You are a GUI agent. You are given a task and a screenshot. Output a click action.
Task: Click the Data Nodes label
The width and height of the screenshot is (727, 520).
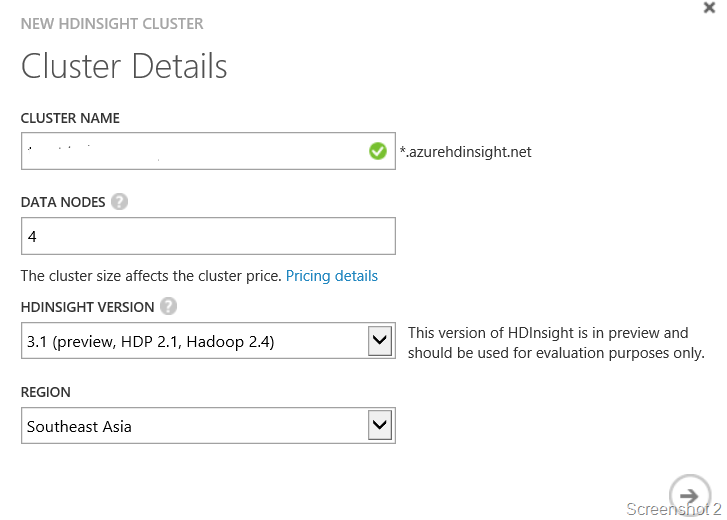tap(62, 202)
